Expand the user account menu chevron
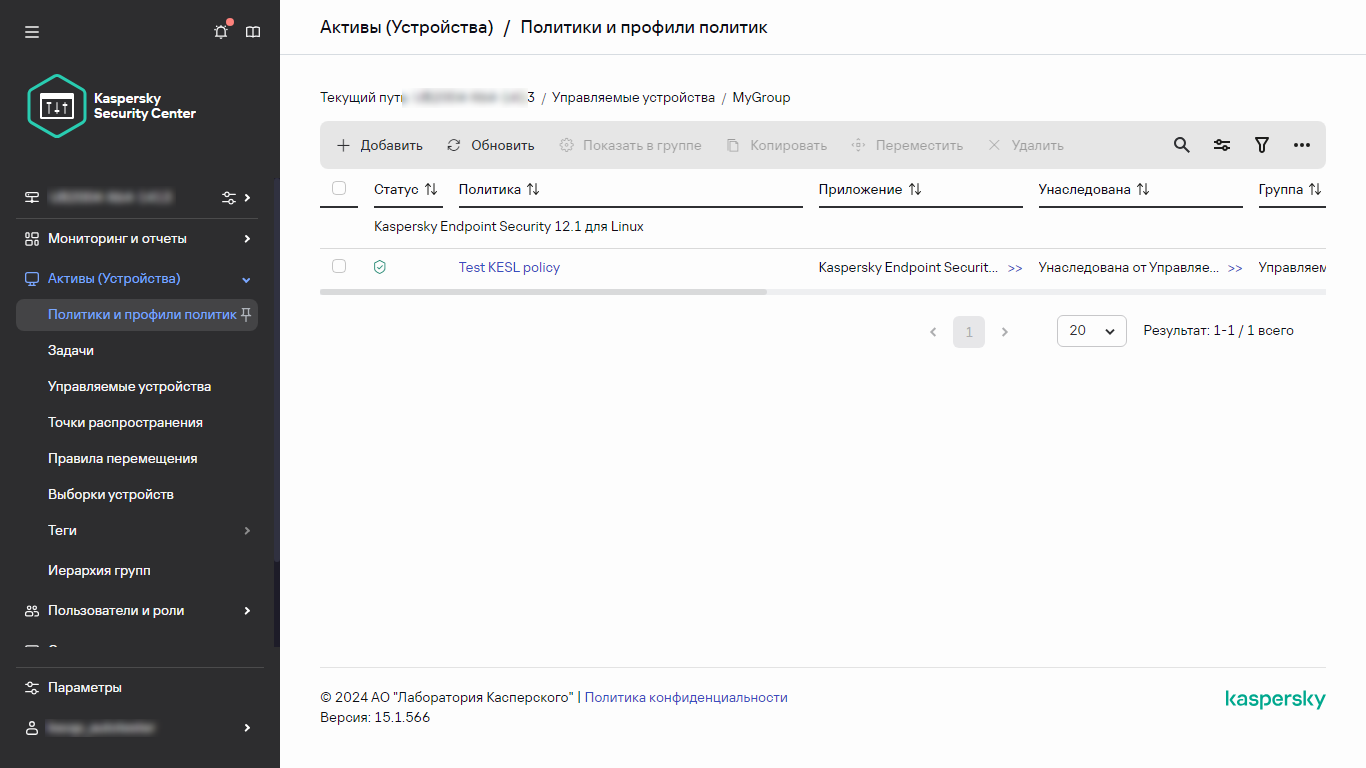Viewport: 1366px width, 768px height. coord(247,728)
